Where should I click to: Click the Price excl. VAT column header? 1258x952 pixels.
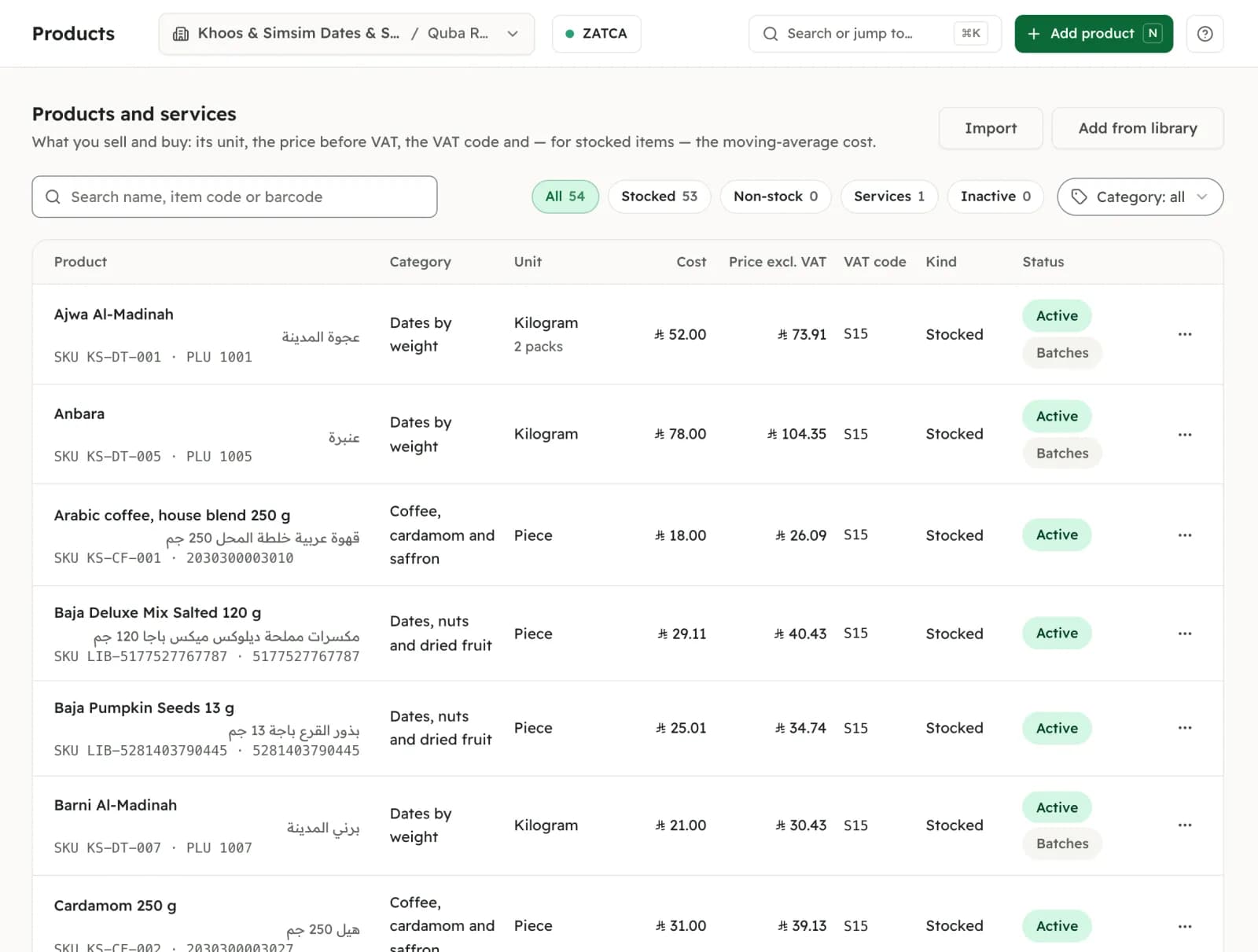click(x=777, y=262)
